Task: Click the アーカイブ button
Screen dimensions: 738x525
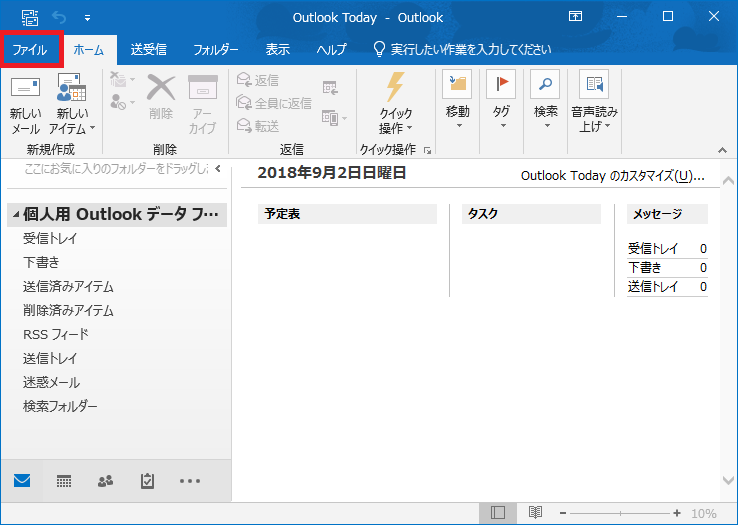Action: coord(203,105)
